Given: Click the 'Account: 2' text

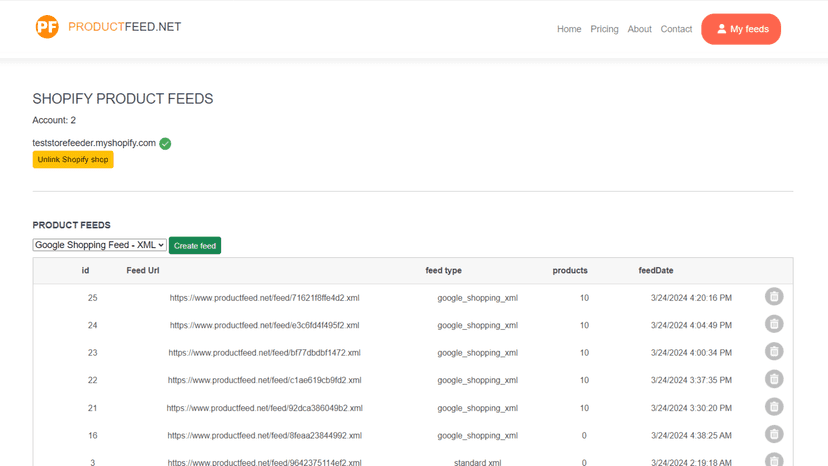Looking at the screenshot, I should coord(54,120).
